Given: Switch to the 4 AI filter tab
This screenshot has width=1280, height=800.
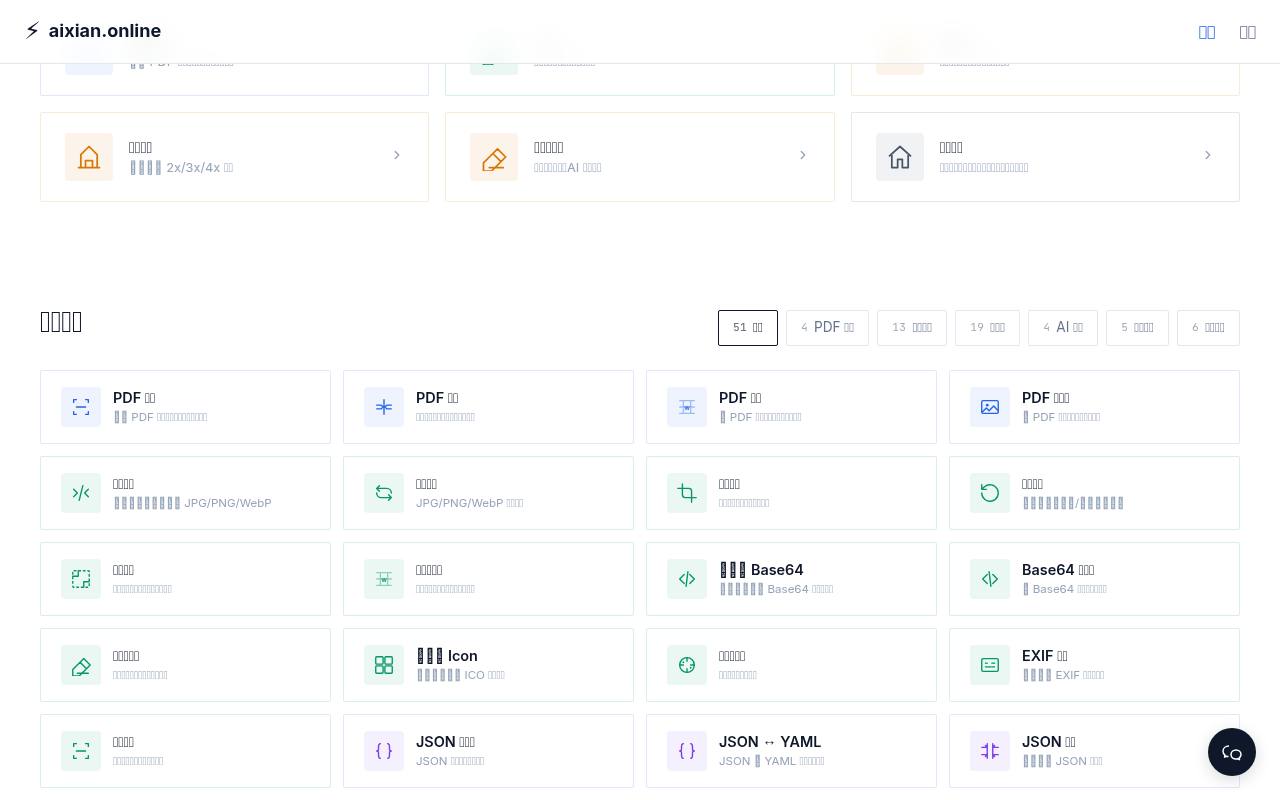Looking at the screenshot, I should point(1063,328).
